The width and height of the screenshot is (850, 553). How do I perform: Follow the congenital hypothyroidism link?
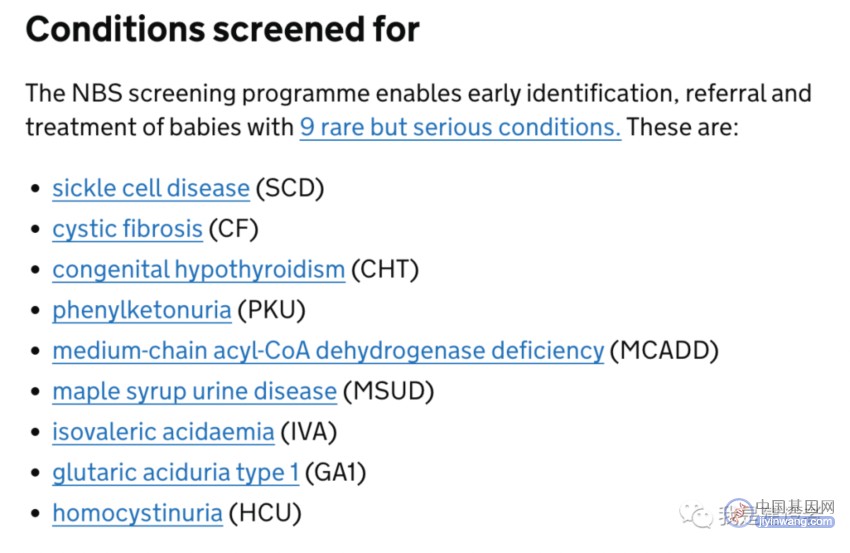198,269
